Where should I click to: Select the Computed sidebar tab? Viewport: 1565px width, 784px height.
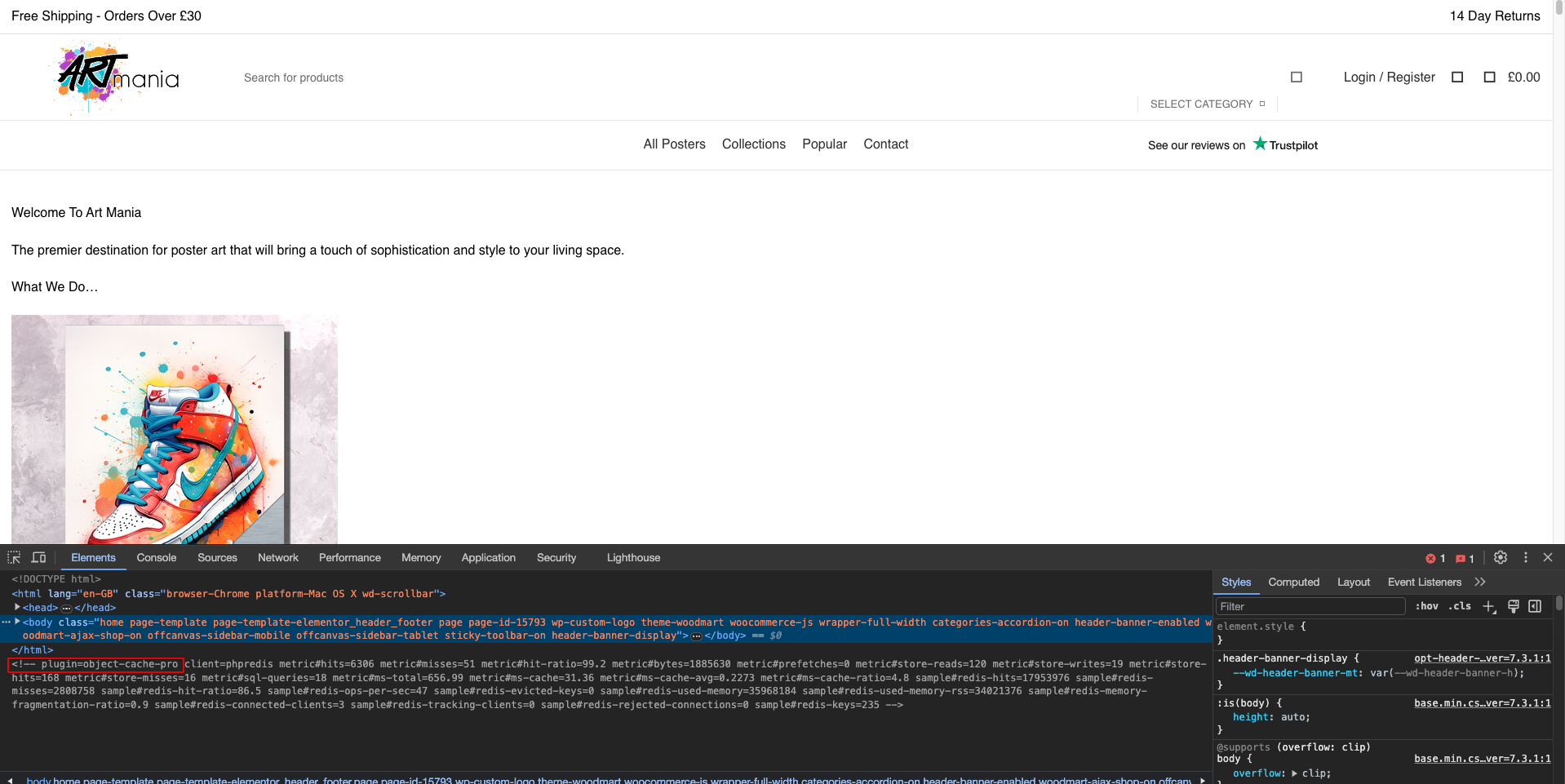coord(1293,582)
